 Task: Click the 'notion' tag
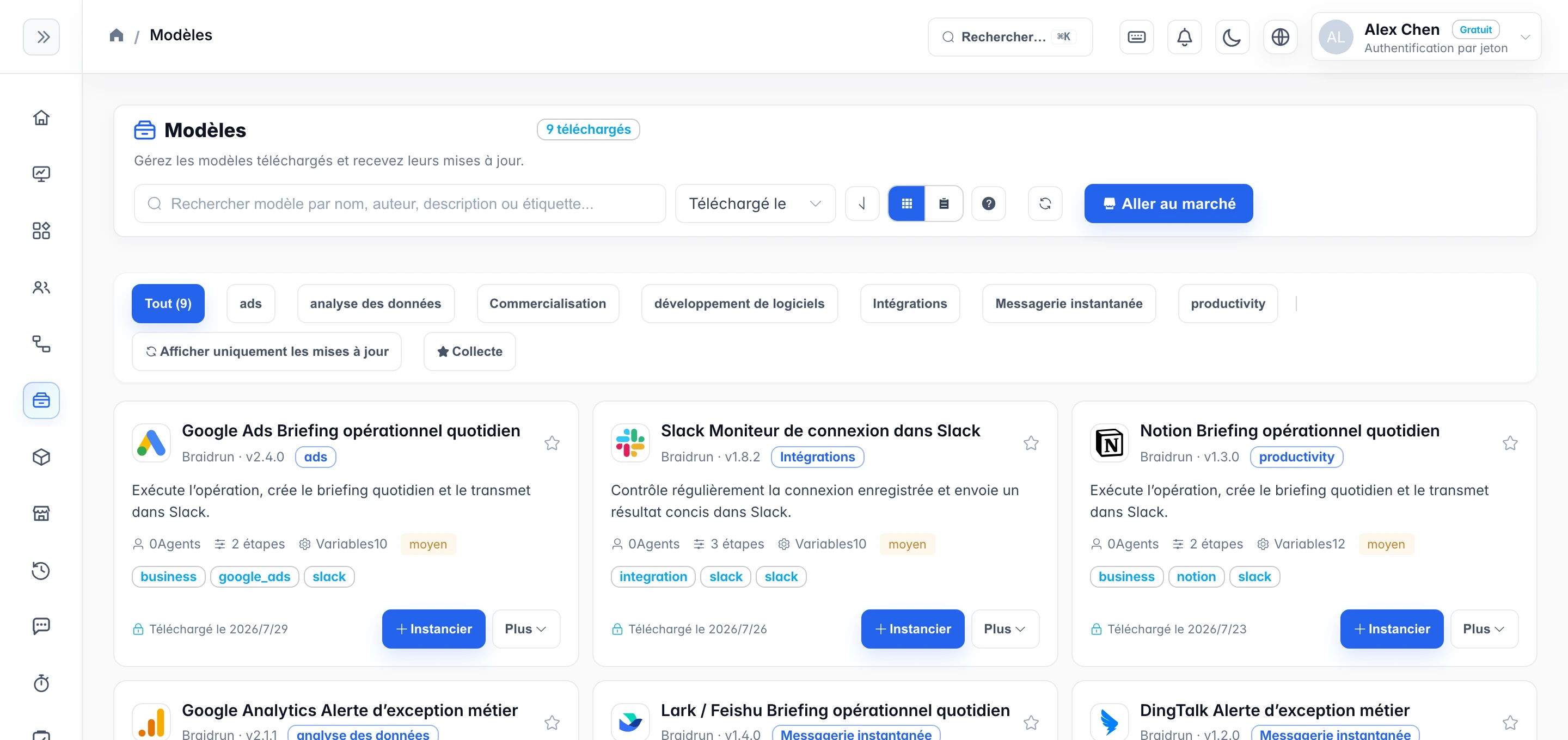point(1196,577)
